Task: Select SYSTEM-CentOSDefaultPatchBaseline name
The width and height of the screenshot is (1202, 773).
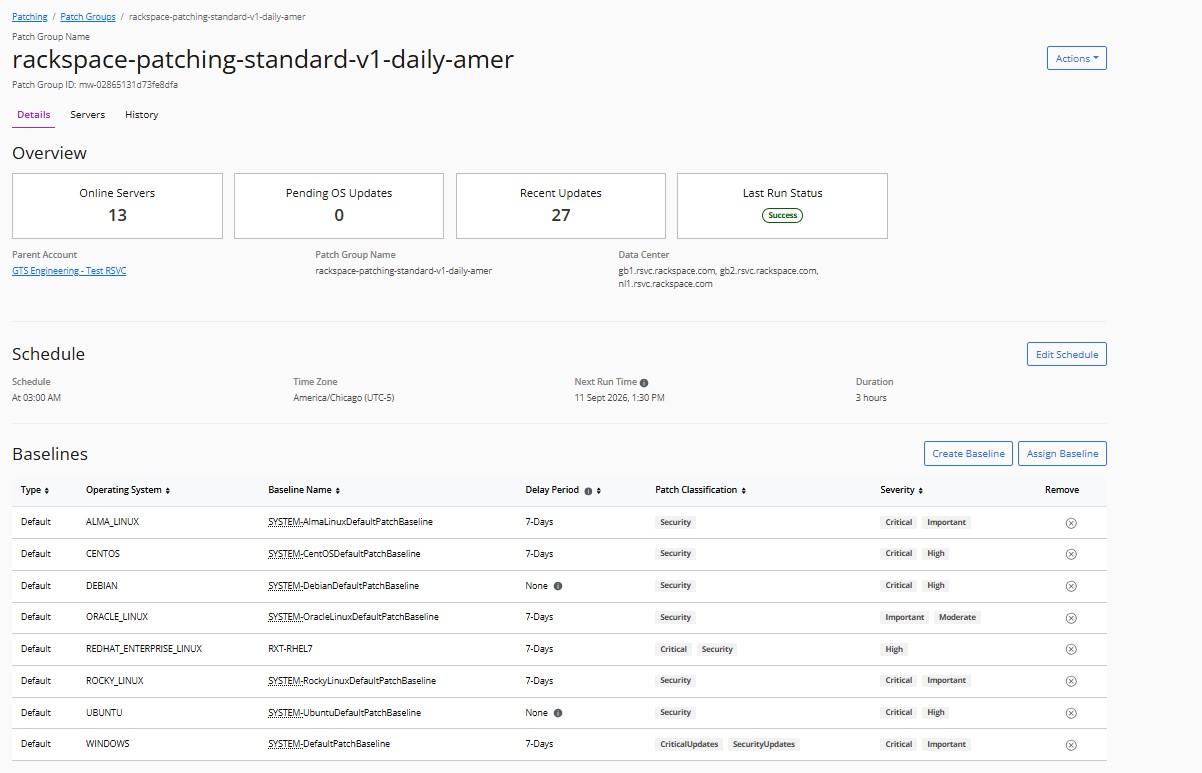Action: tap(344, 554)
